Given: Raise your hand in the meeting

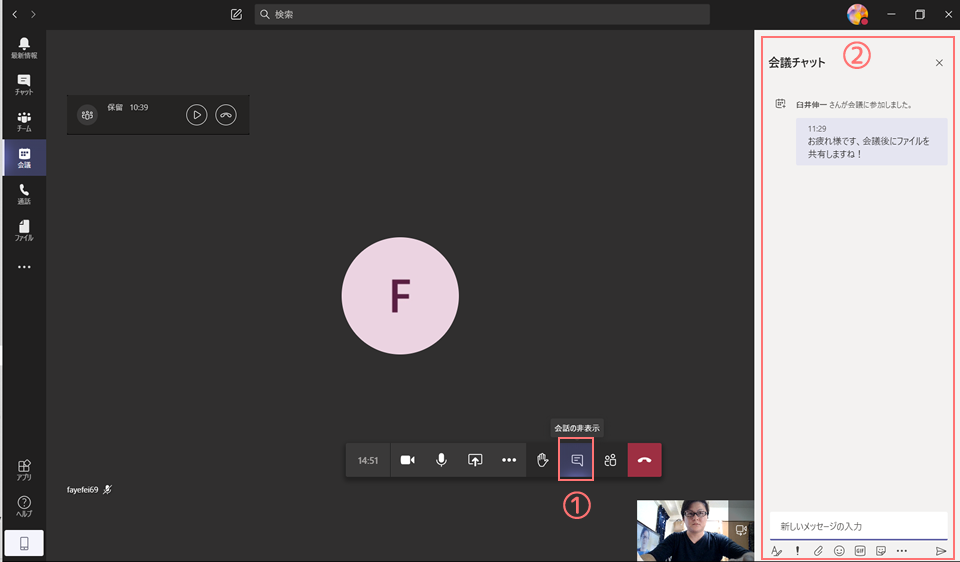Looking at the screenshot, I should pyautogui.click(x=542, y=460).
